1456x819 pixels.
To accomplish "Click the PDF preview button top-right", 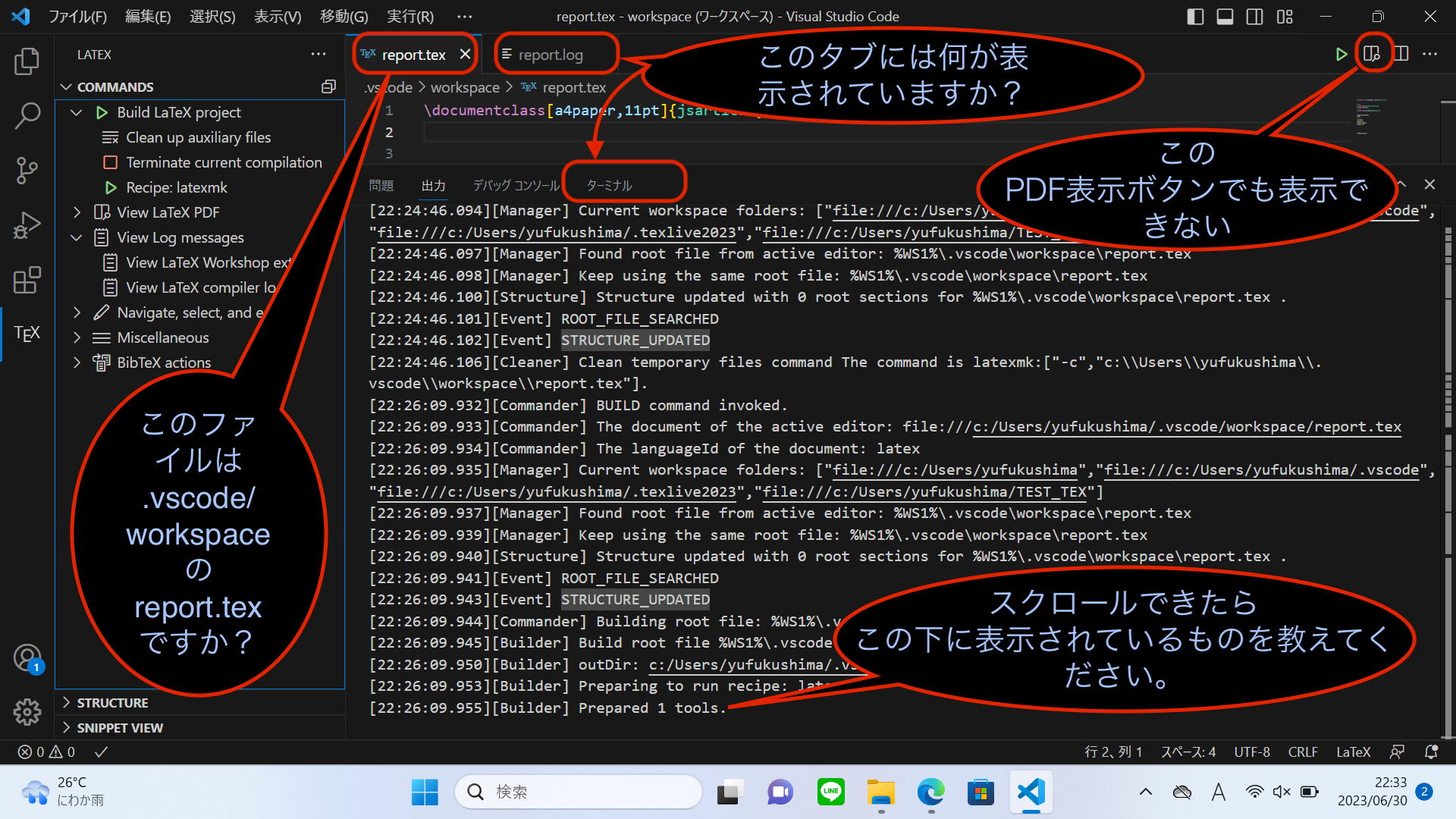I will (1371, 54).
